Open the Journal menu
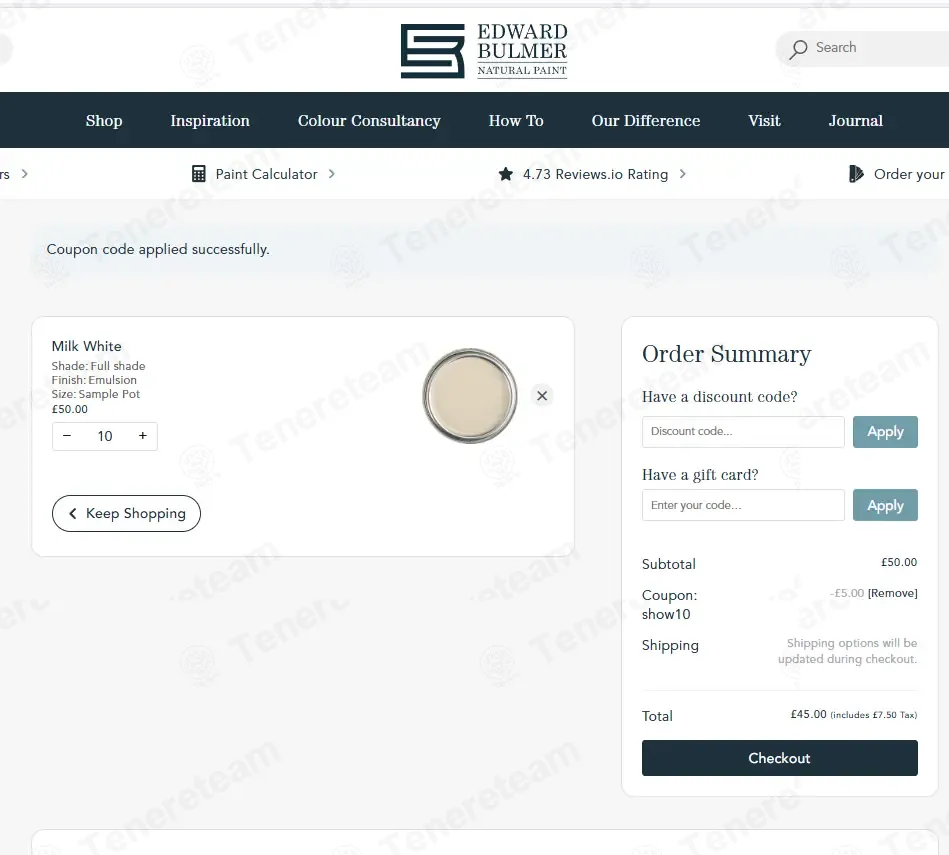The image size is (949, 855). tap(856, 120)
